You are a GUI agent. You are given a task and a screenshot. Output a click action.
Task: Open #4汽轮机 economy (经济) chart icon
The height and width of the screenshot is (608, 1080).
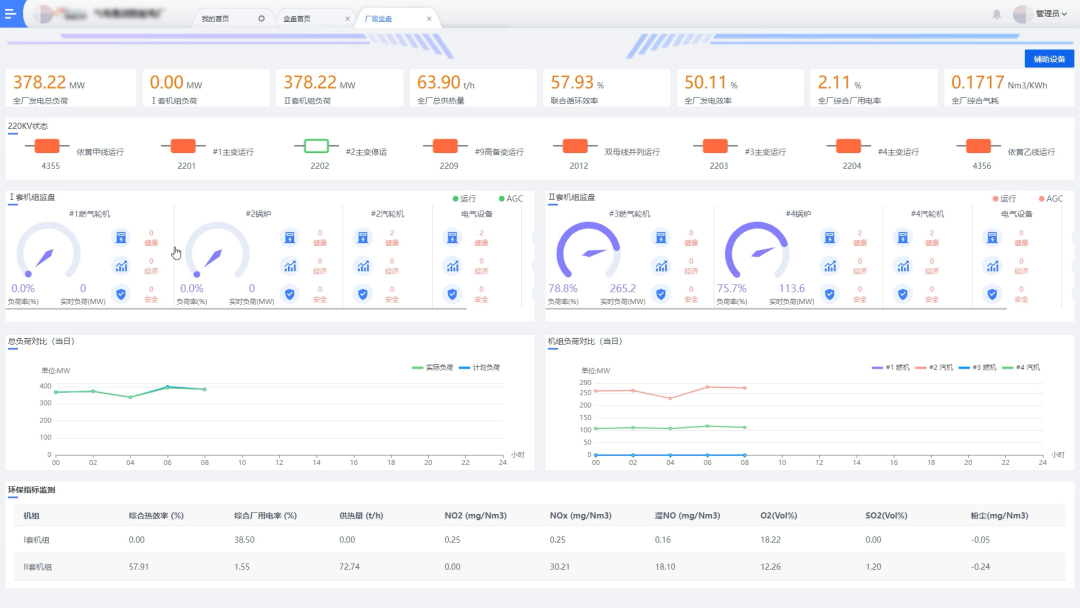pyautogui.click(x=903, y=266)
